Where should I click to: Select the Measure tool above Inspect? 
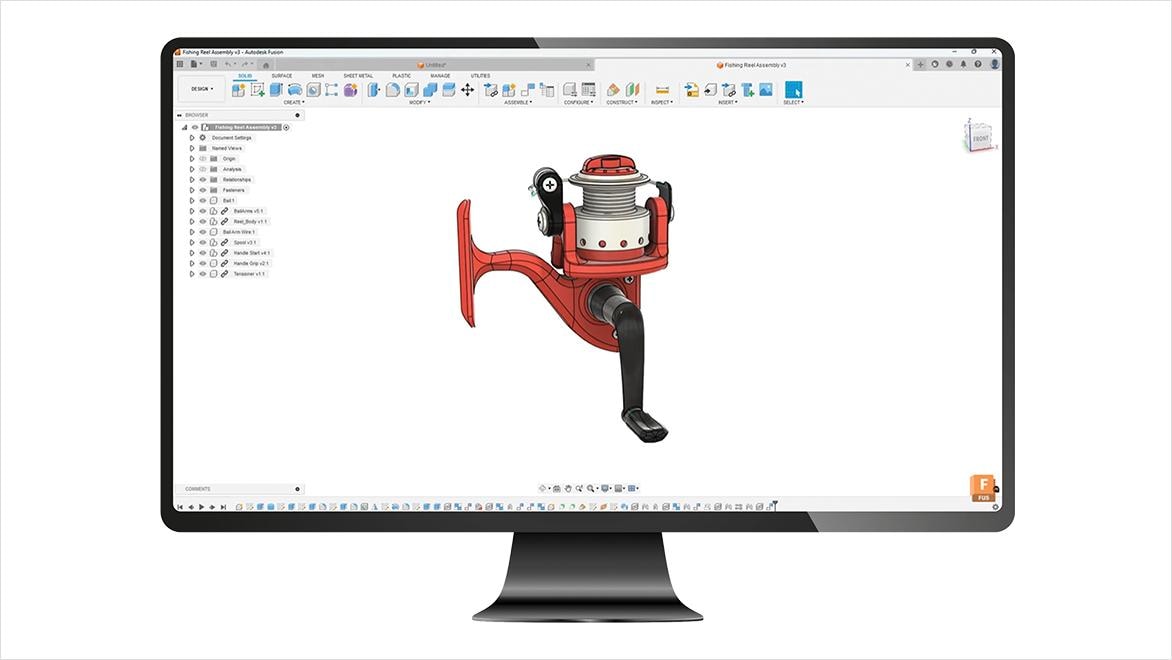tap(661, 90)
